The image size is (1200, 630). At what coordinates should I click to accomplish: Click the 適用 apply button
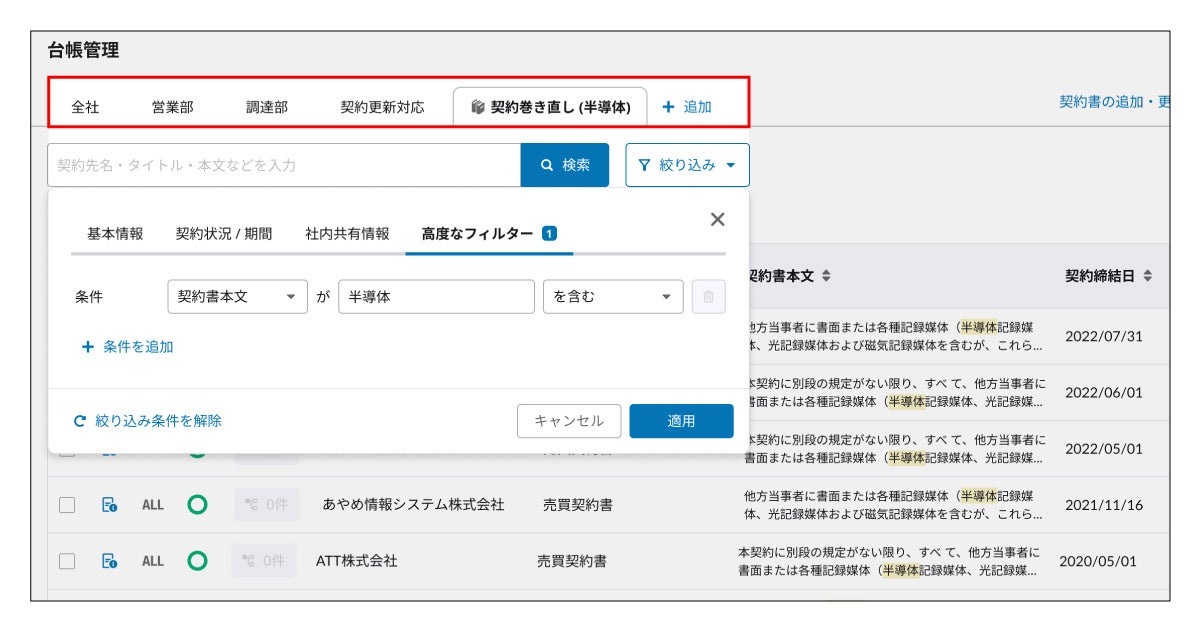coord(681,421)
